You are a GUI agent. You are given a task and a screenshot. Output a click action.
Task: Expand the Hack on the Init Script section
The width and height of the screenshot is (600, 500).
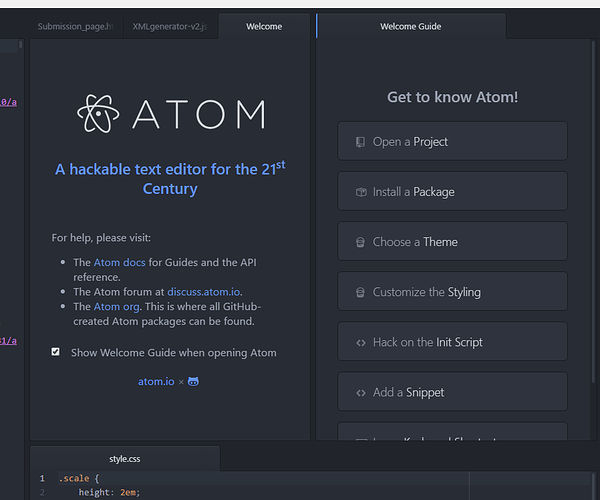(452, 342)
